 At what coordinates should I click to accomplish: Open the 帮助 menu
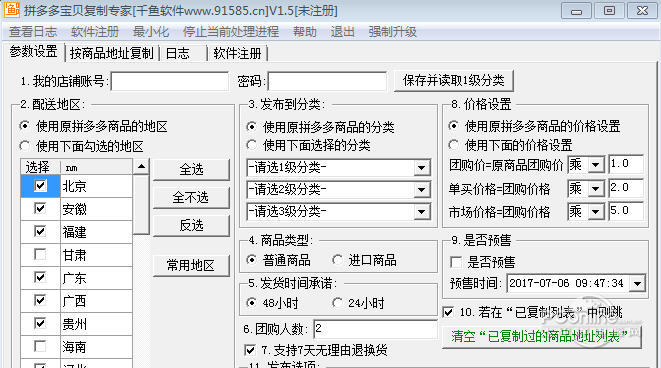[305, 32]
